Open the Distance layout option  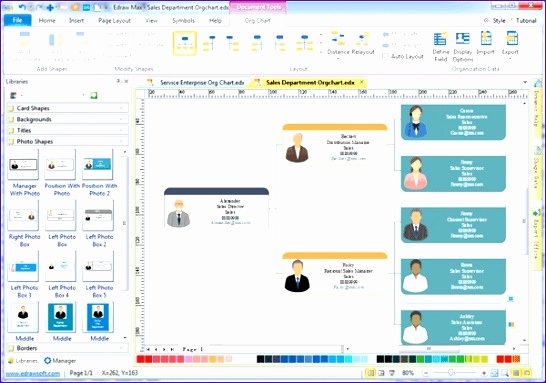point(338,44)
